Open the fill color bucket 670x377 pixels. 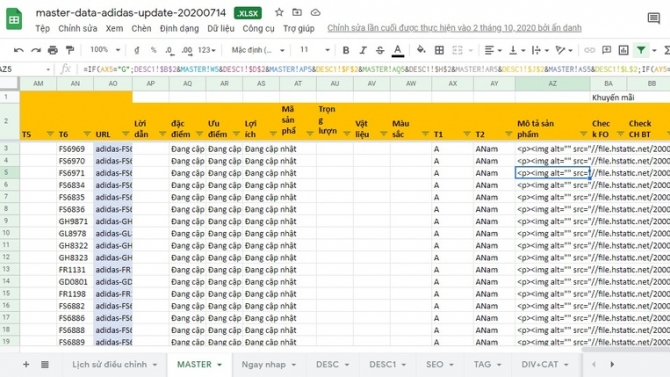tap(421, 50)
